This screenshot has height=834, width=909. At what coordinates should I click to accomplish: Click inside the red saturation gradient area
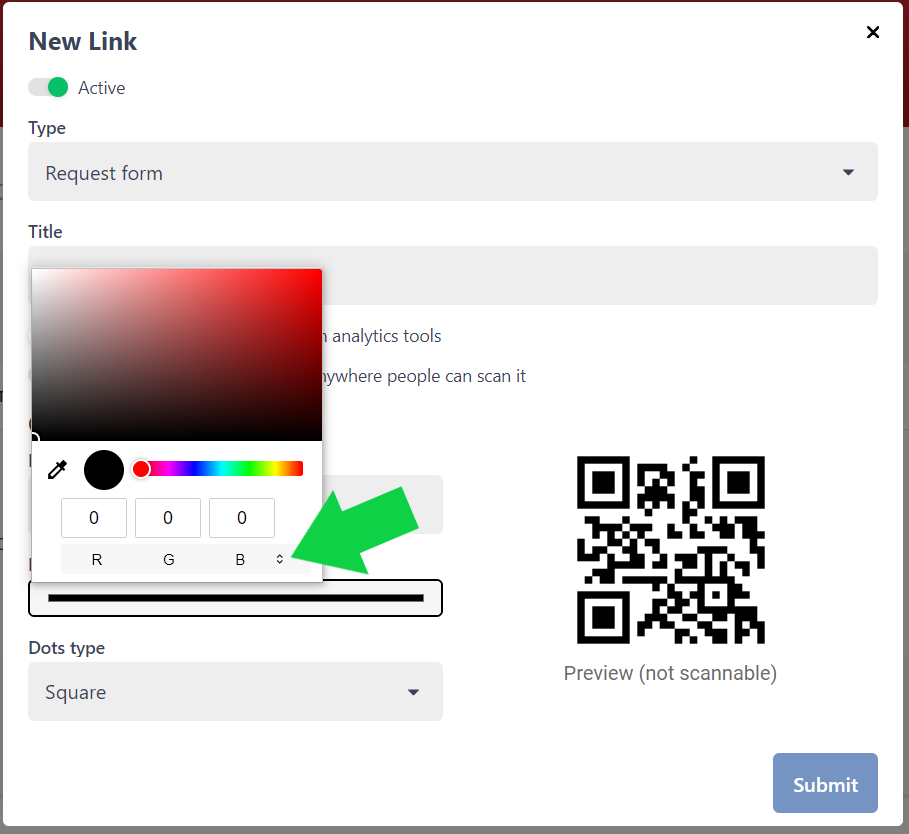tap(177, 355)
